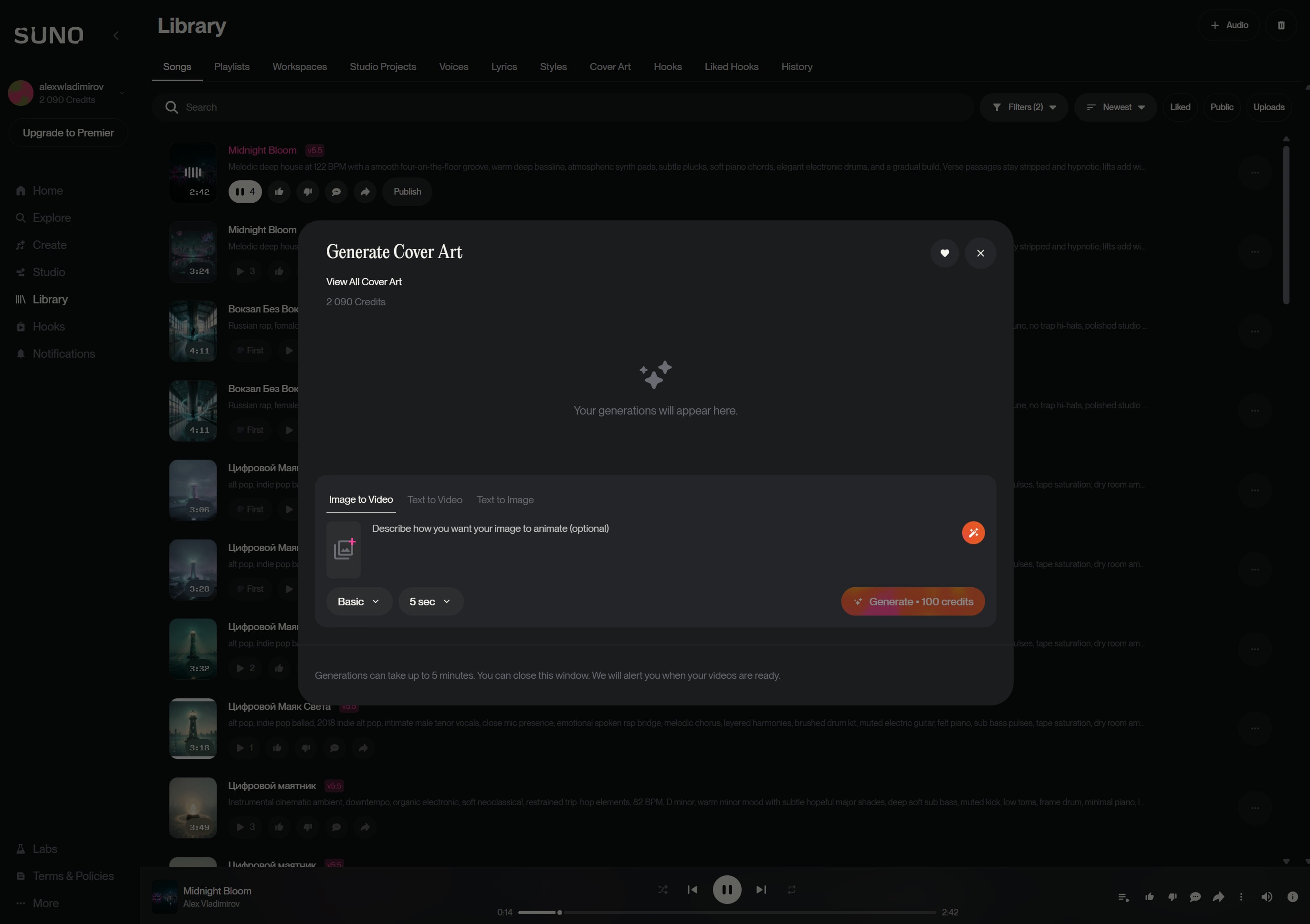Open the three-dot menu in the player bar
This screenshot has width=1310, height=924.
coord(1241,897)
